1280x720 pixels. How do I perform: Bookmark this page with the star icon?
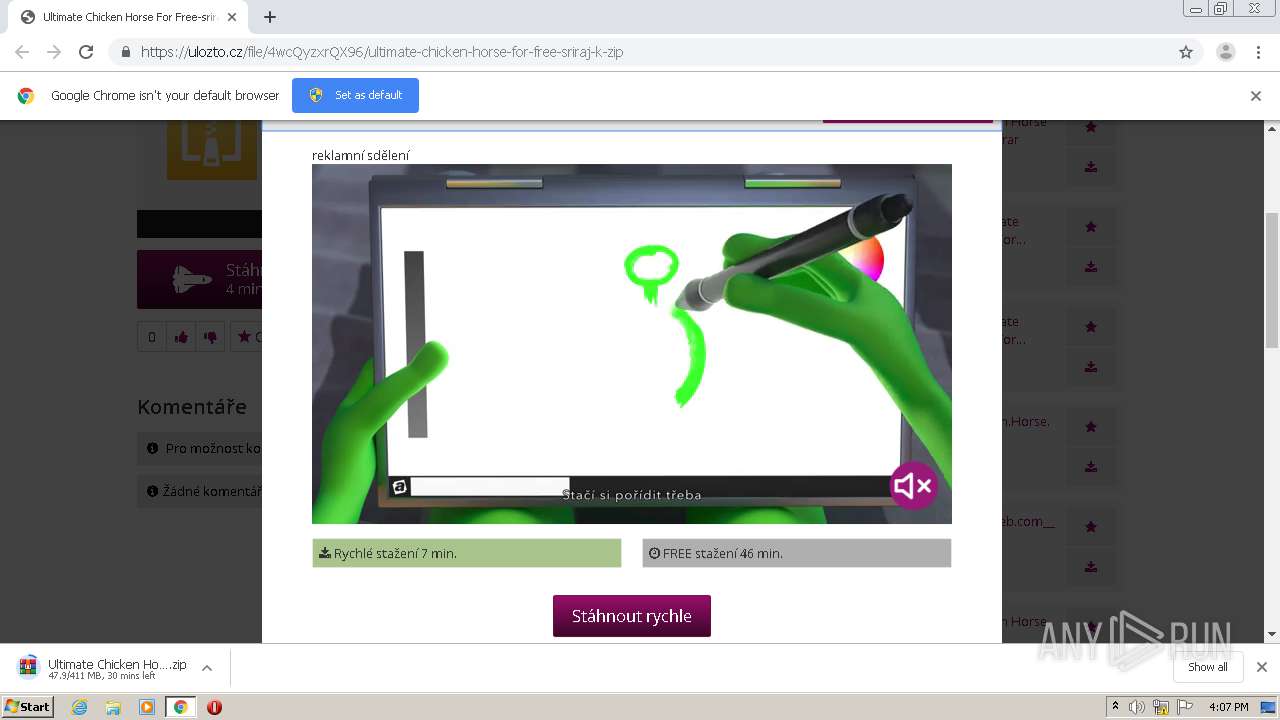click(1186, 52)
